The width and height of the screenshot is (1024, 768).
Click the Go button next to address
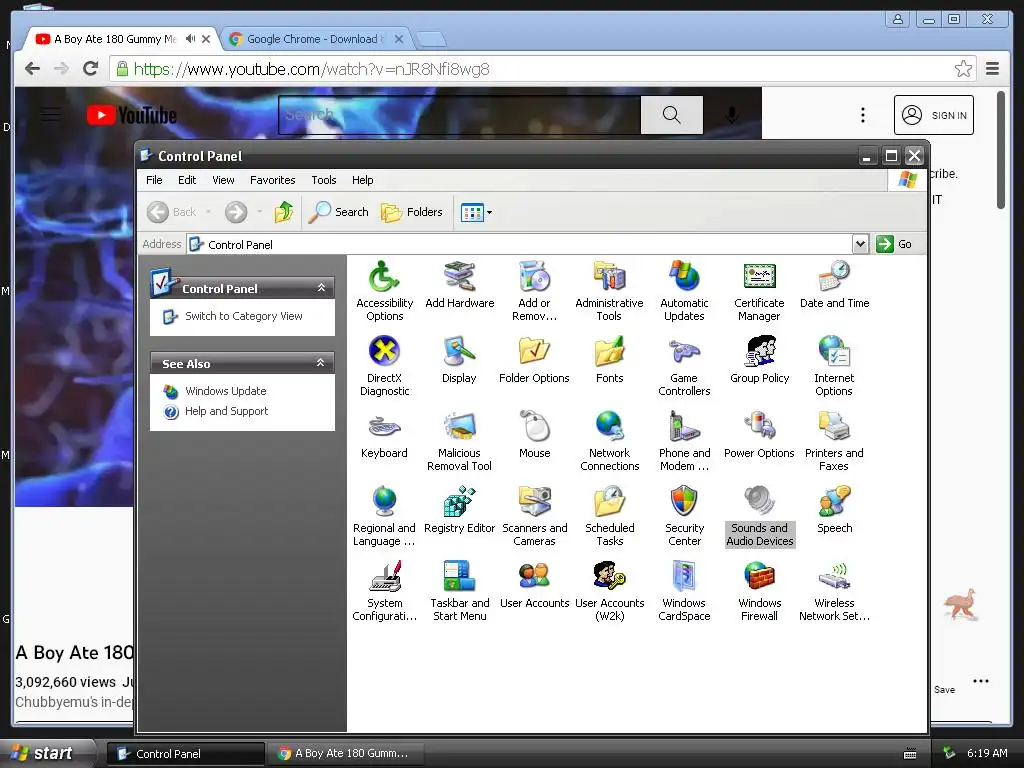pos(895,244)
